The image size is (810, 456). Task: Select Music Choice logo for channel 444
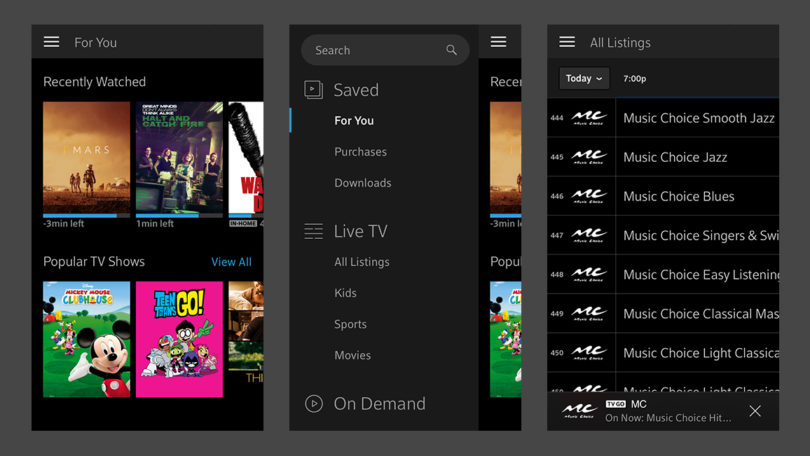click(589, 118)
